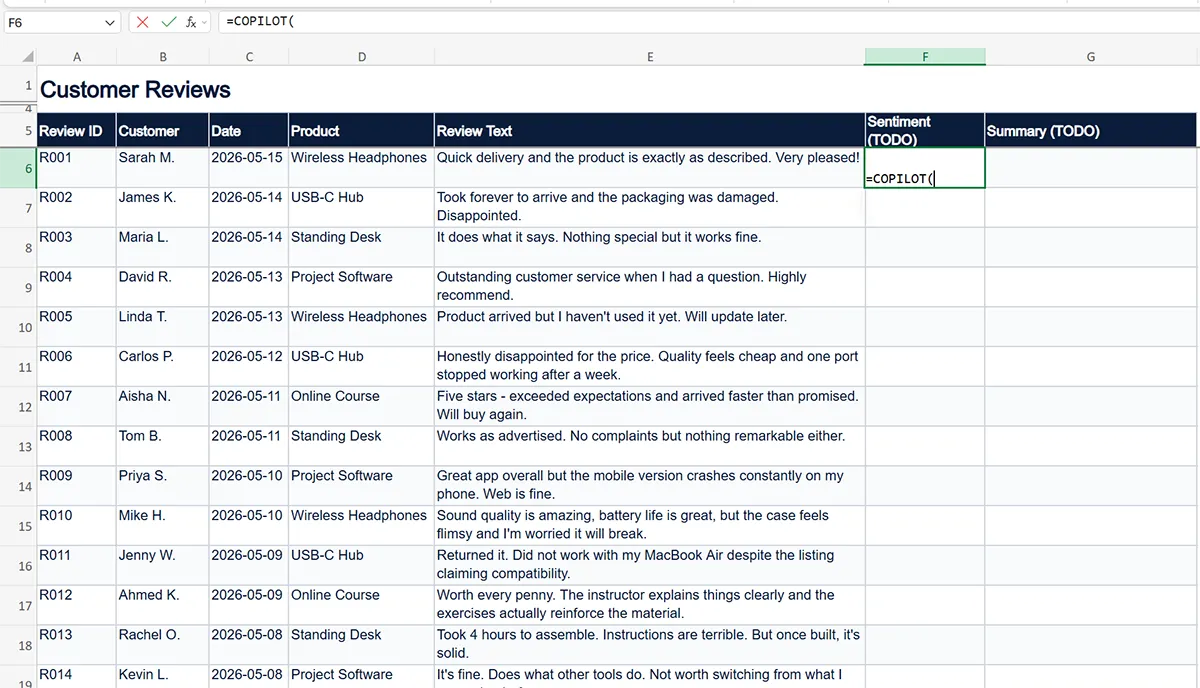The image size is (1200, 688).
Task: Click the Date header cell
Action: [249, 130]
